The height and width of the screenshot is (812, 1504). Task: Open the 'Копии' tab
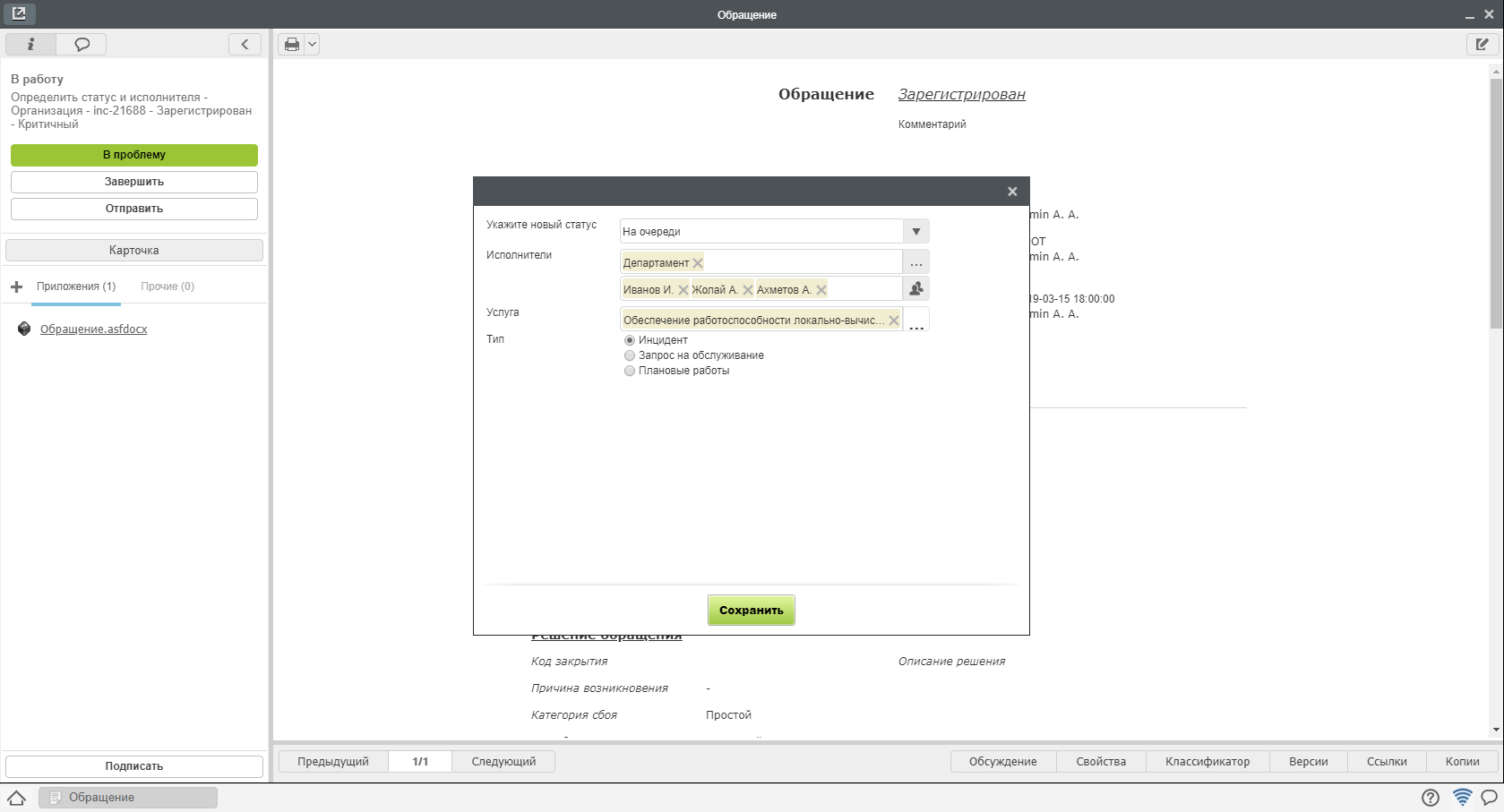1463,762
